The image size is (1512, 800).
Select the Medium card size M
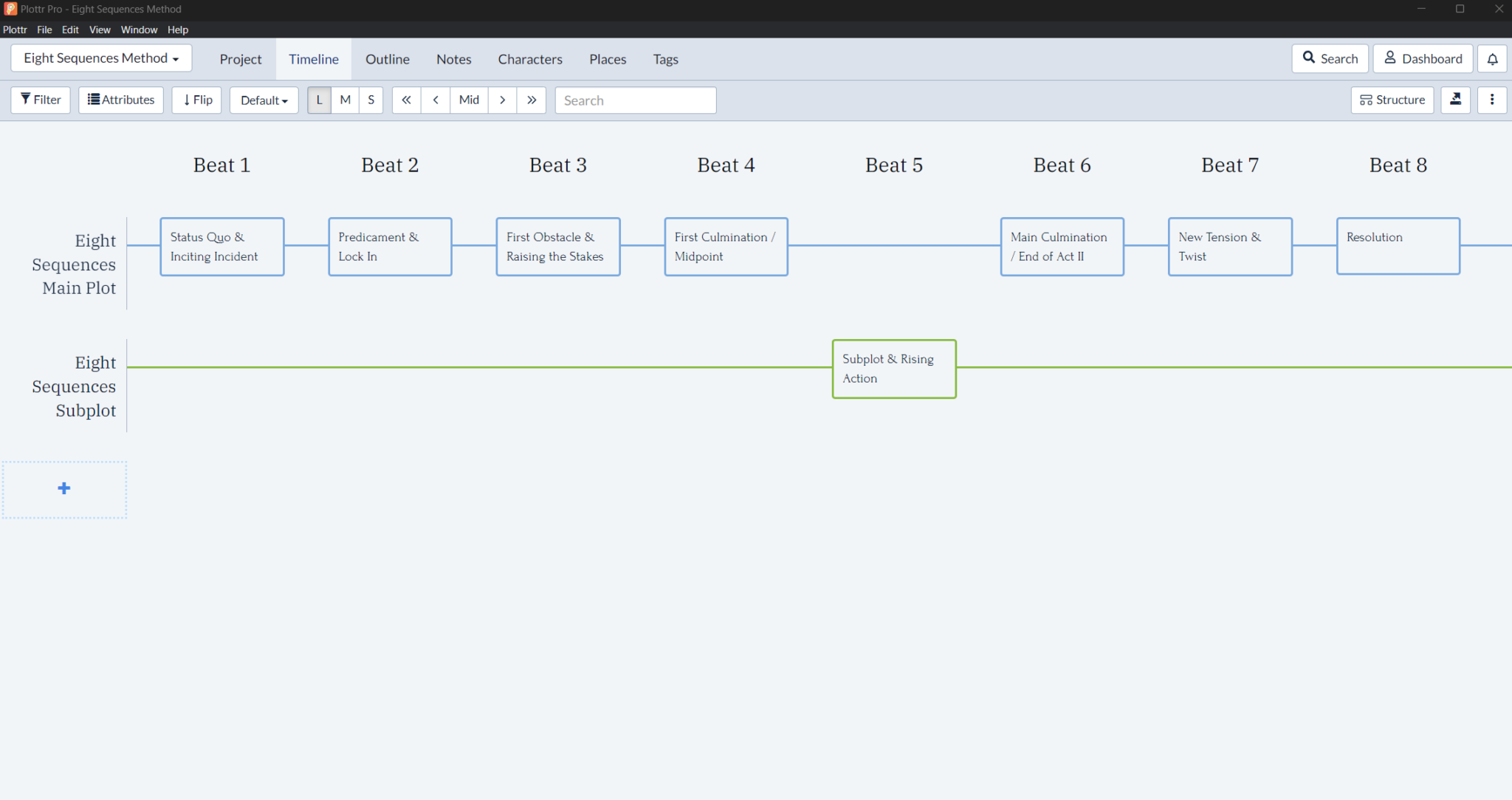pyautogui.click(x=345, y=100)
